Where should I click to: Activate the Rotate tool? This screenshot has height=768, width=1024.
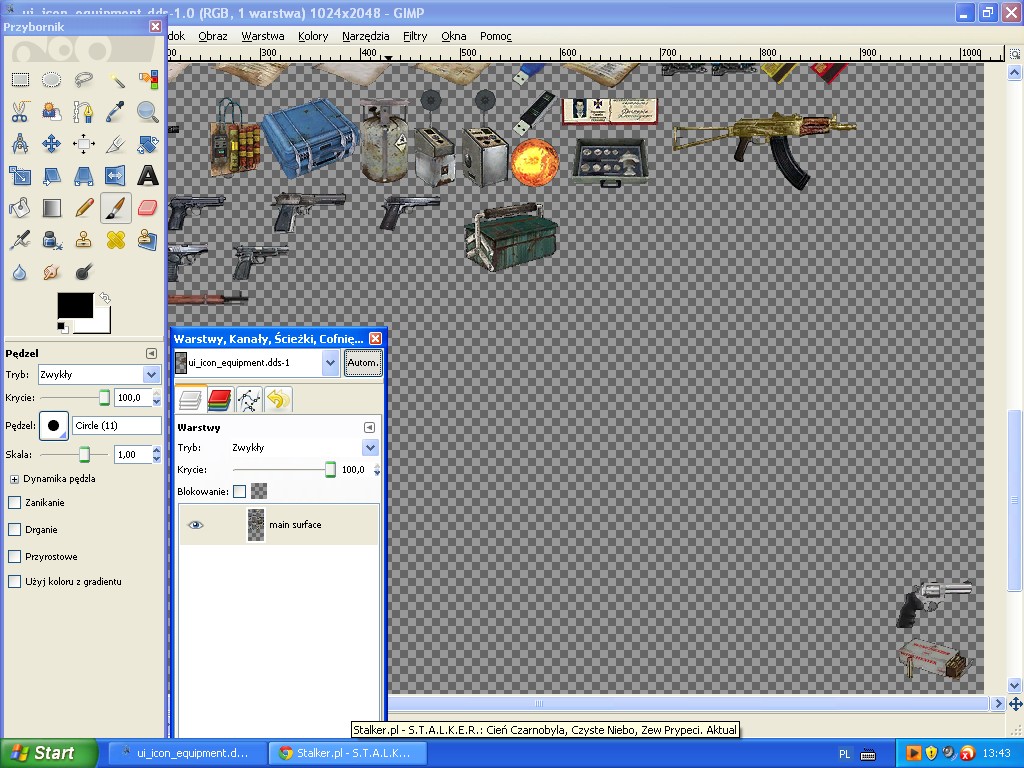pos(148,144)
